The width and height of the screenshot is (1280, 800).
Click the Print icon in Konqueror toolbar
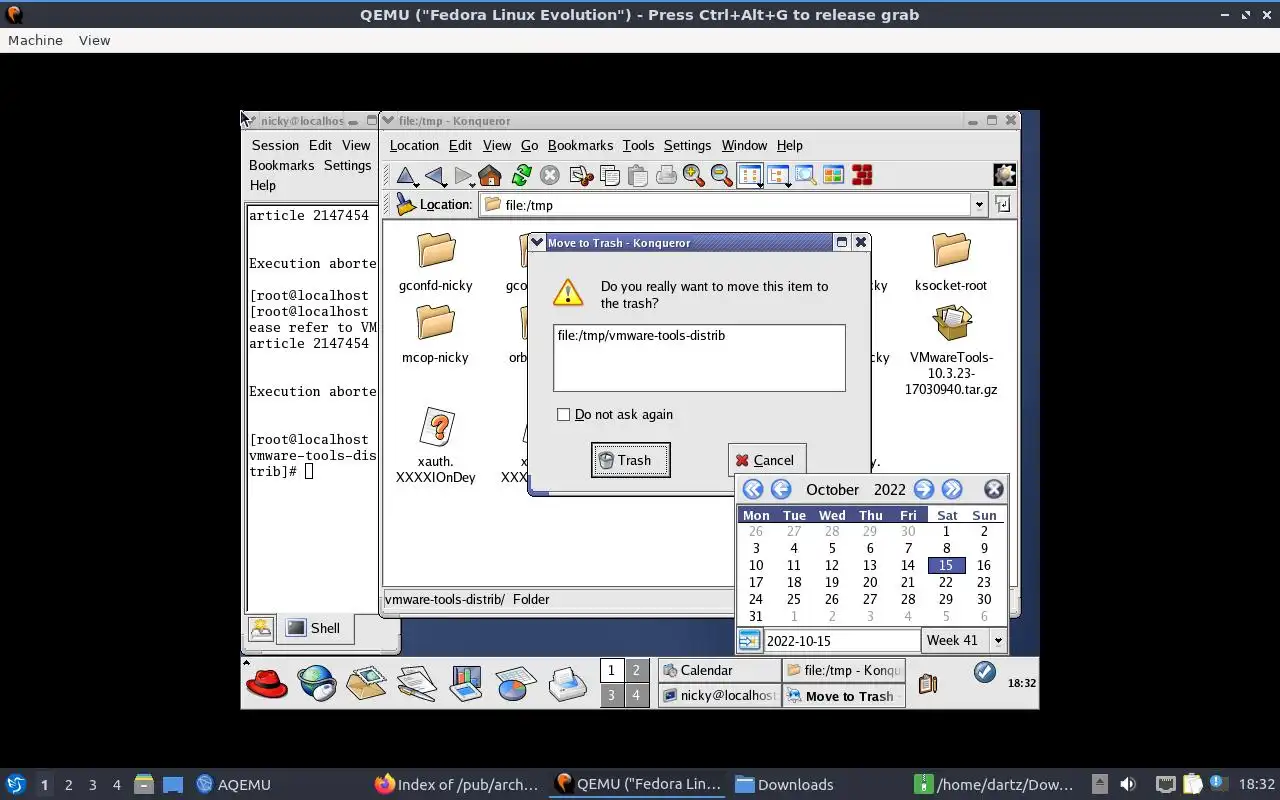[x=666, y=176]
